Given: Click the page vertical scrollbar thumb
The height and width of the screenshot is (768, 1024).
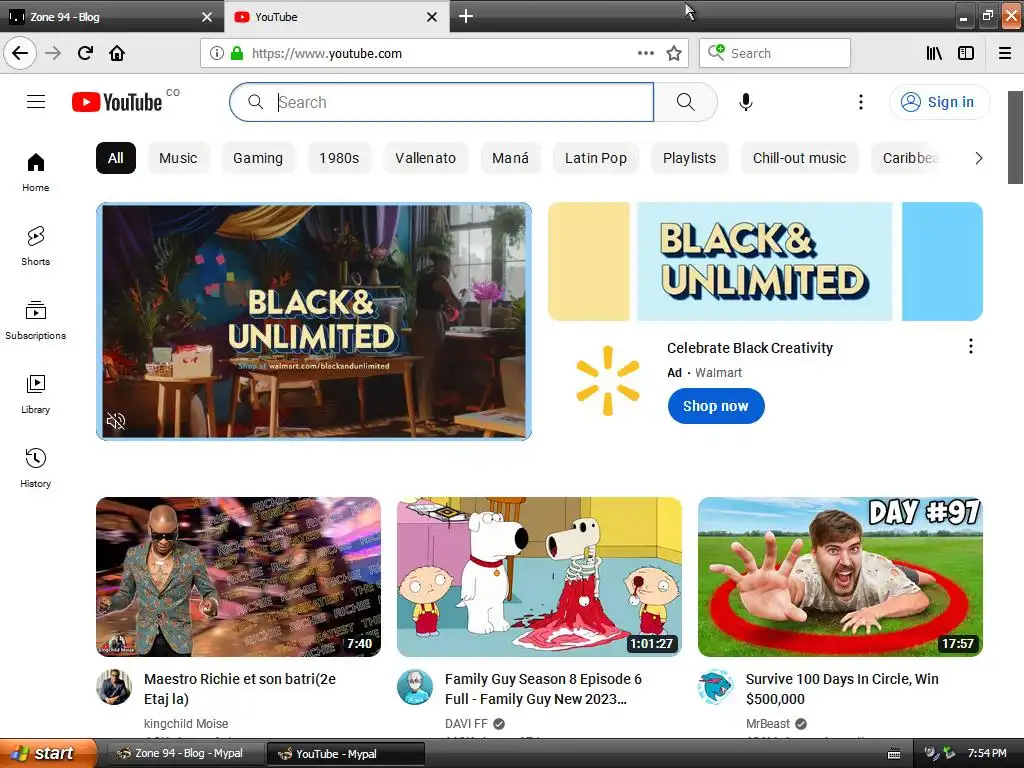Looking at the screenshot, I should pyautogui.click(x=1016, y=137).
